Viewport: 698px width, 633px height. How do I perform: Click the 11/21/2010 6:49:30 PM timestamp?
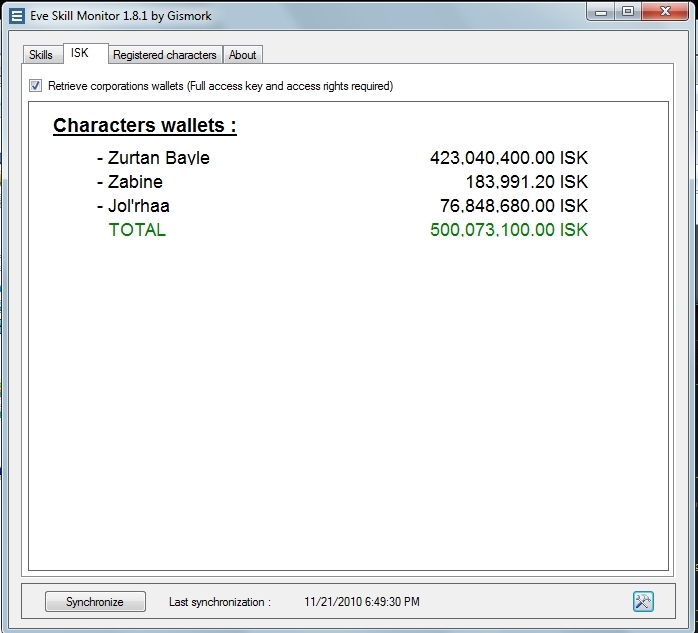click(362, 602)
